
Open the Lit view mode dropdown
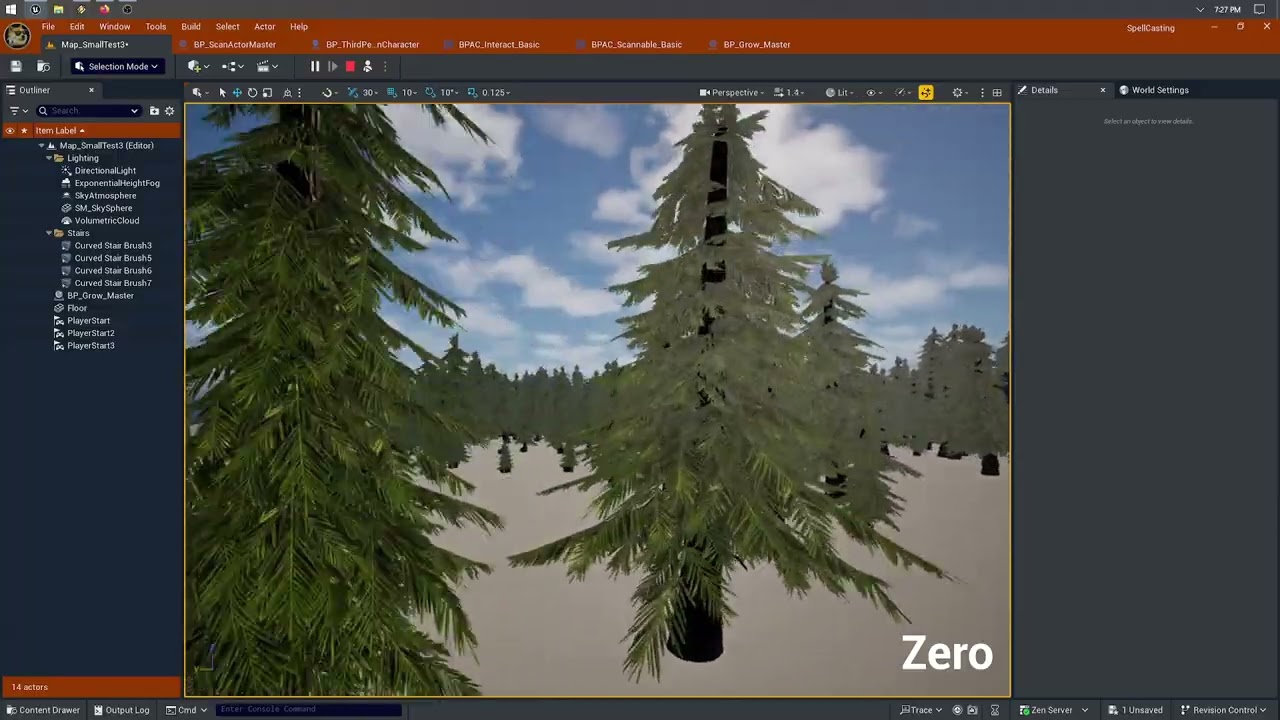pyautogui.click(x=841, y=92)
